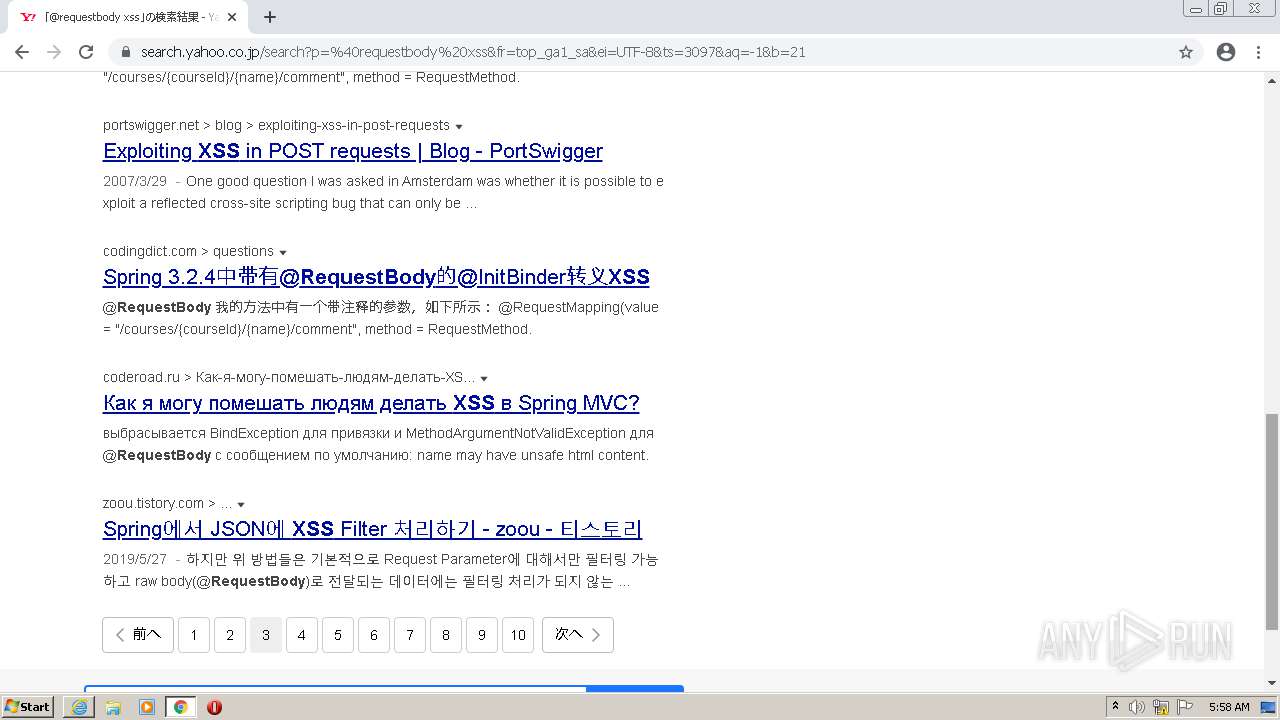Open the Chrome three-dot menu
This screenshot has width=1280, height=720.
[x=1258, y=52]
